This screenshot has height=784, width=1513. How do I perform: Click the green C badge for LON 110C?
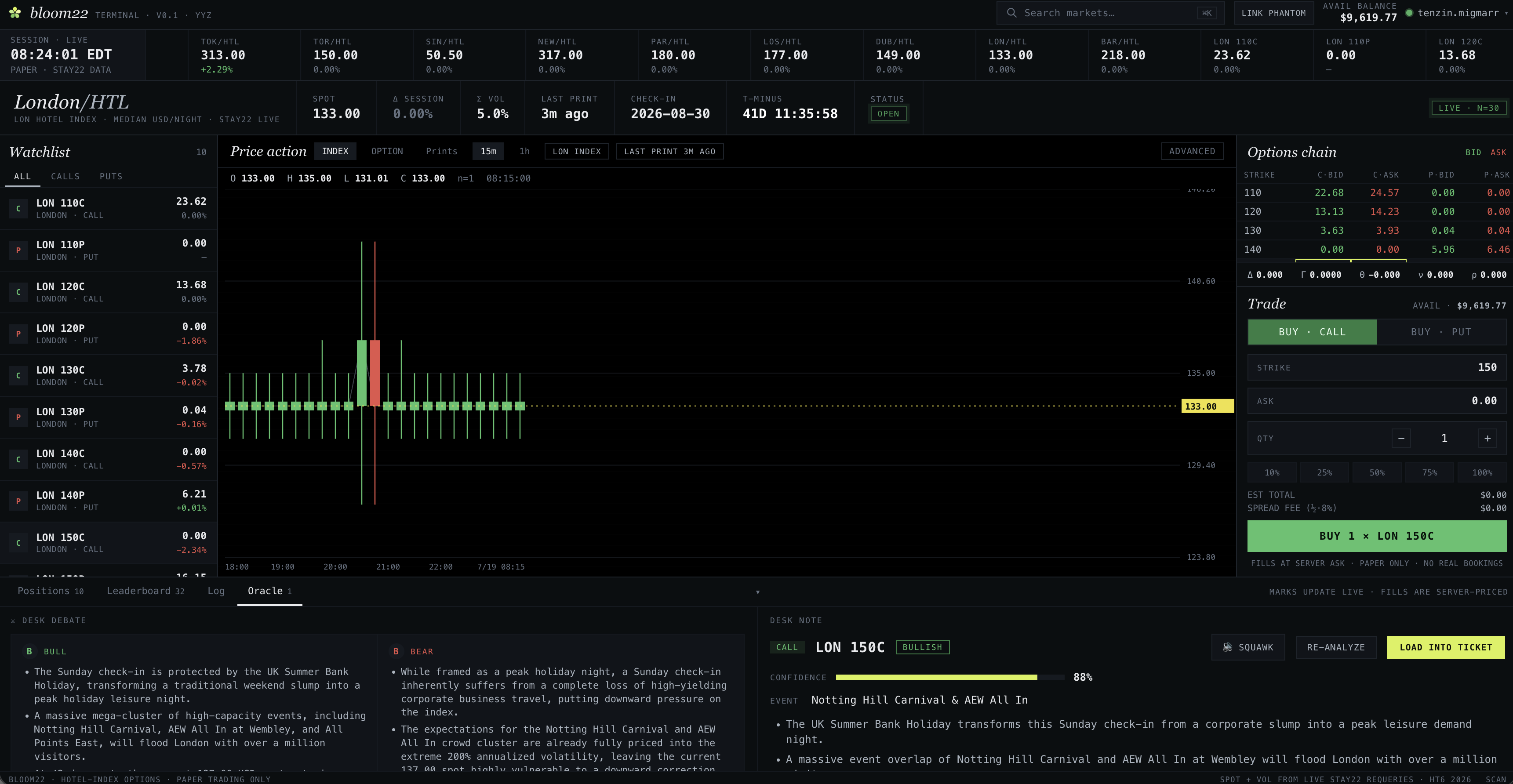click(x=18, y=208)
